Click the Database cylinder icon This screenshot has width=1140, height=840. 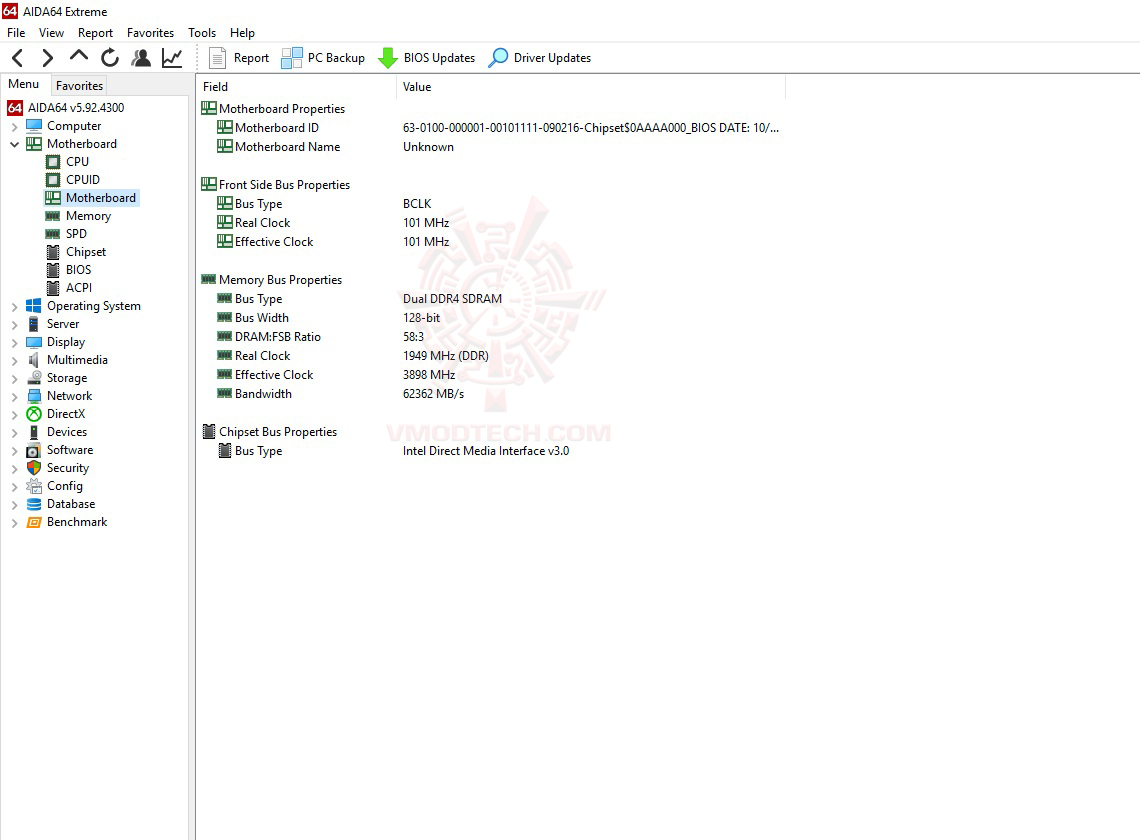34,504
